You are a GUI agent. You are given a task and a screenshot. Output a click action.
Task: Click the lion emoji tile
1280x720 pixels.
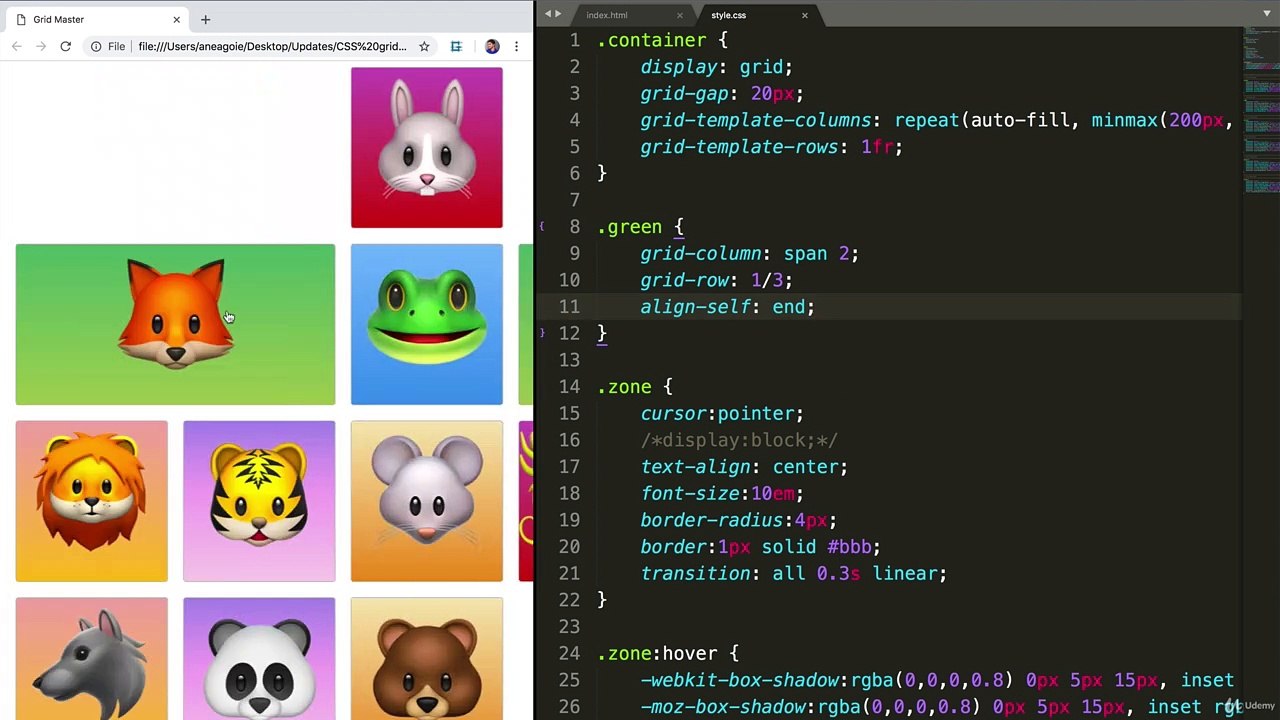(92, 501)
